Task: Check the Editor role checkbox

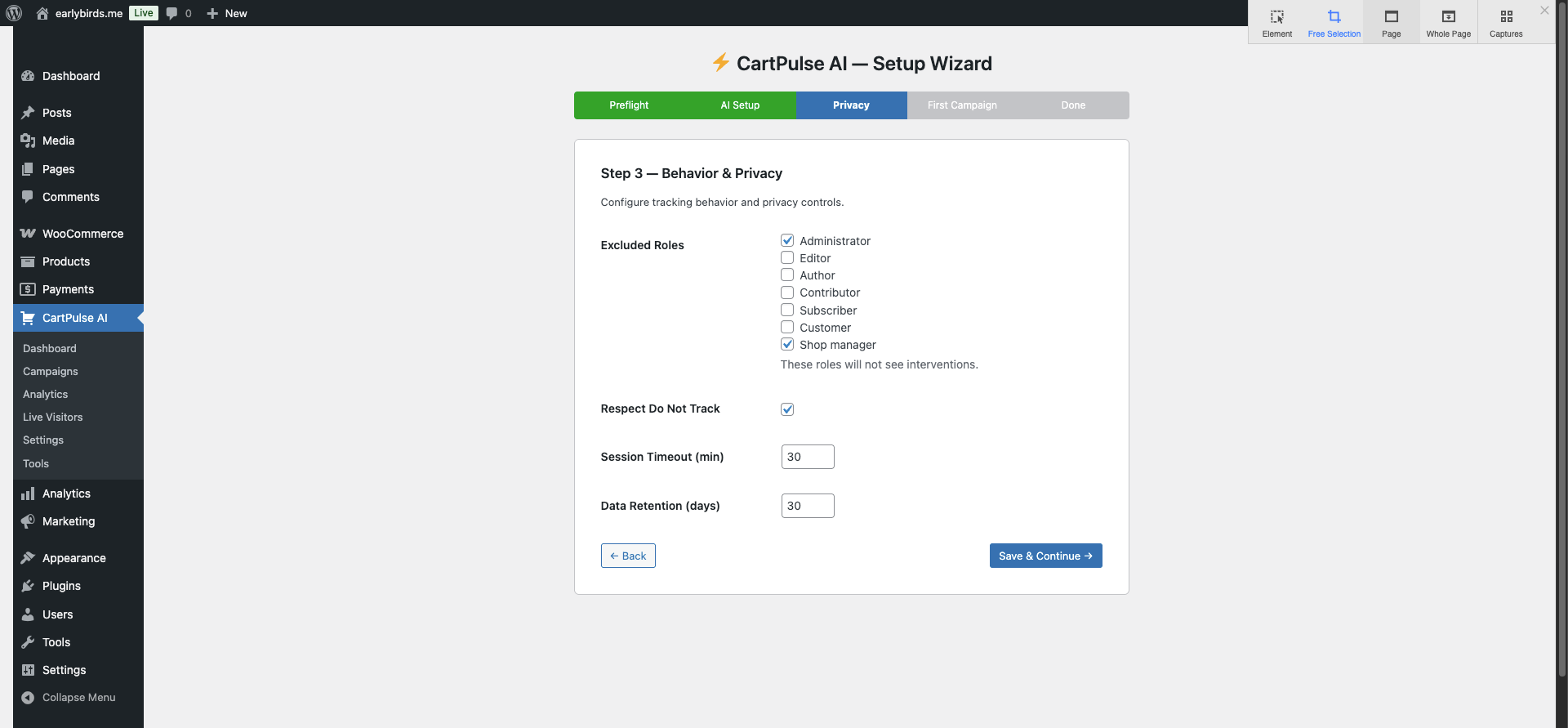Action: [x=787, y=258]
